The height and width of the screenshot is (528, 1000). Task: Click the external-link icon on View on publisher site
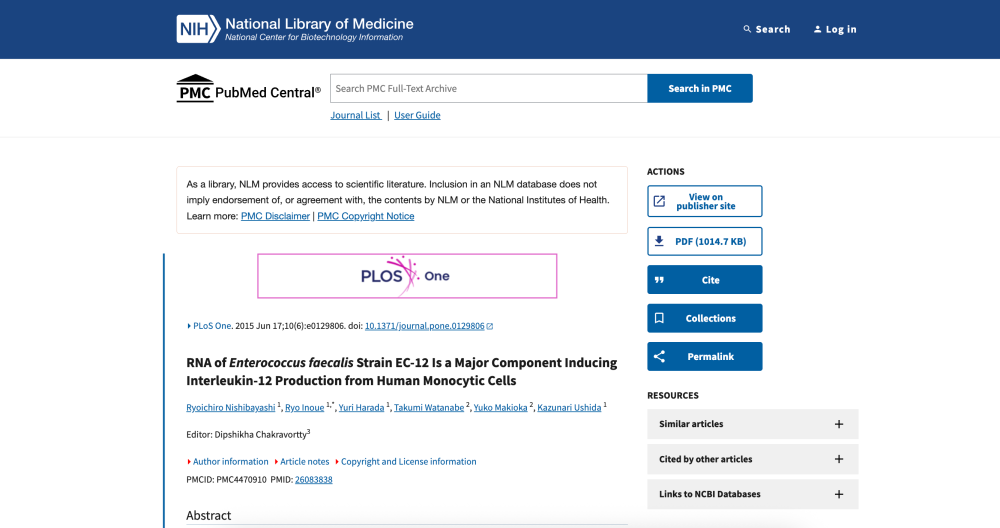click(x=659, y=202)
